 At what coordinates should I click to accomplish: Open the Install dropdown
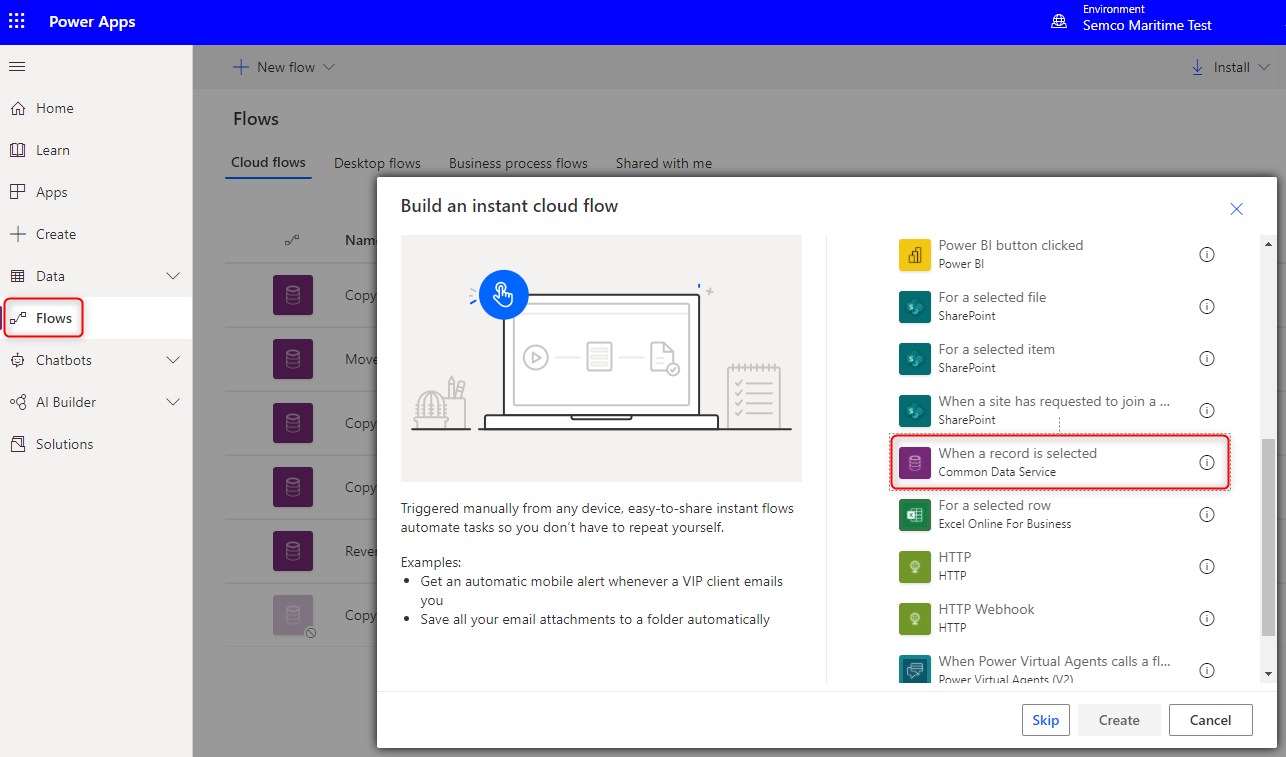click(1230, 67)
